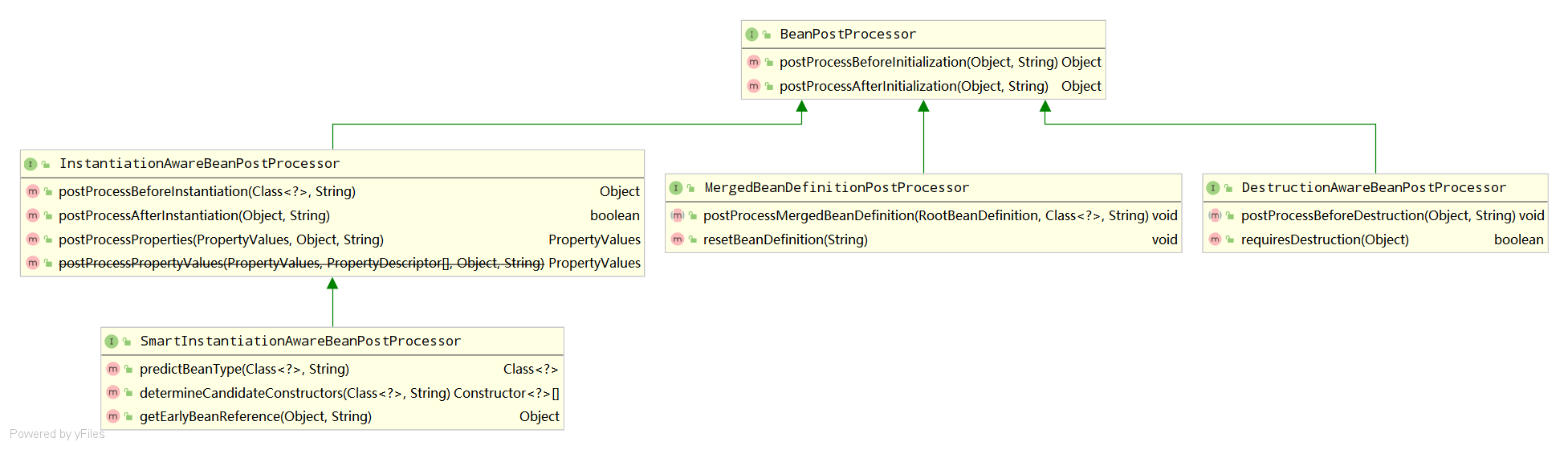Click method icon next to predictBeanType

113,369
